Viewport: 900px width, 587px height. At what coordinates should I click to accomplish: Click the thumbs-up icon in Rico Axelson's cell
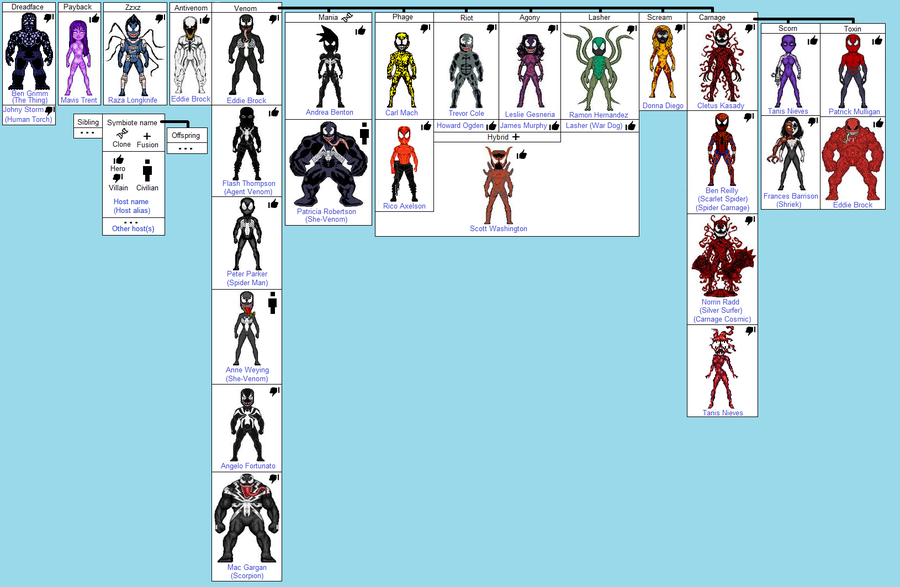(425, 126)
